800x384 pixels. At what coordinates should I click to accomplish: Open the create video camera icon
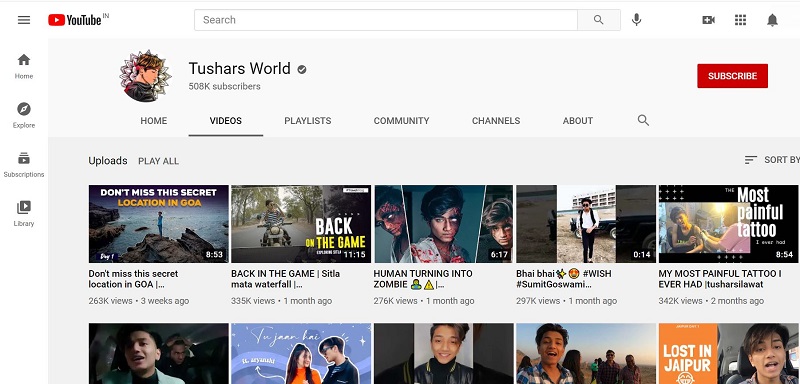pos(708,20)
